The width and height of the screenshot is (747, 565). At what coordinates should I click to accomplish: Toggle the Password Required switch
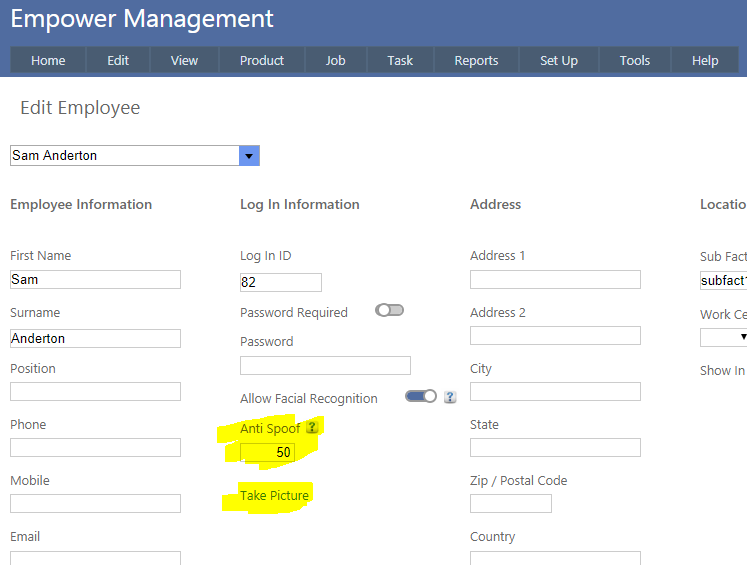tap(389, 311)
